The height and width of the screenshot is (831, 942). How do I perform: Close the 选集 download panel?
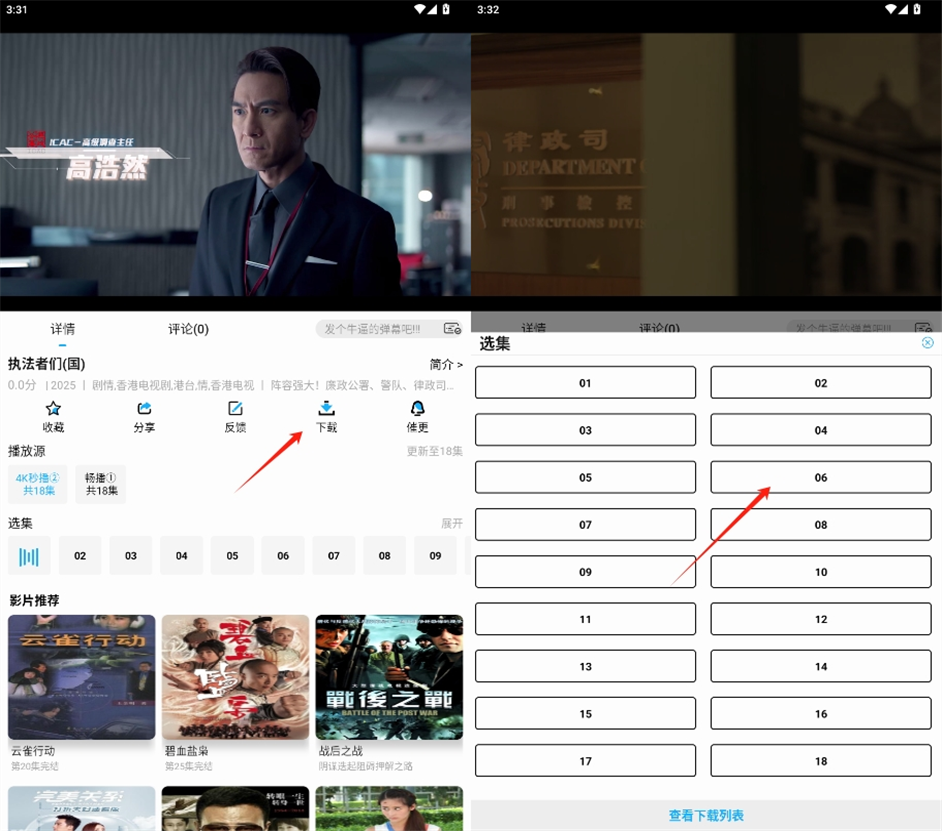(928, 342)
